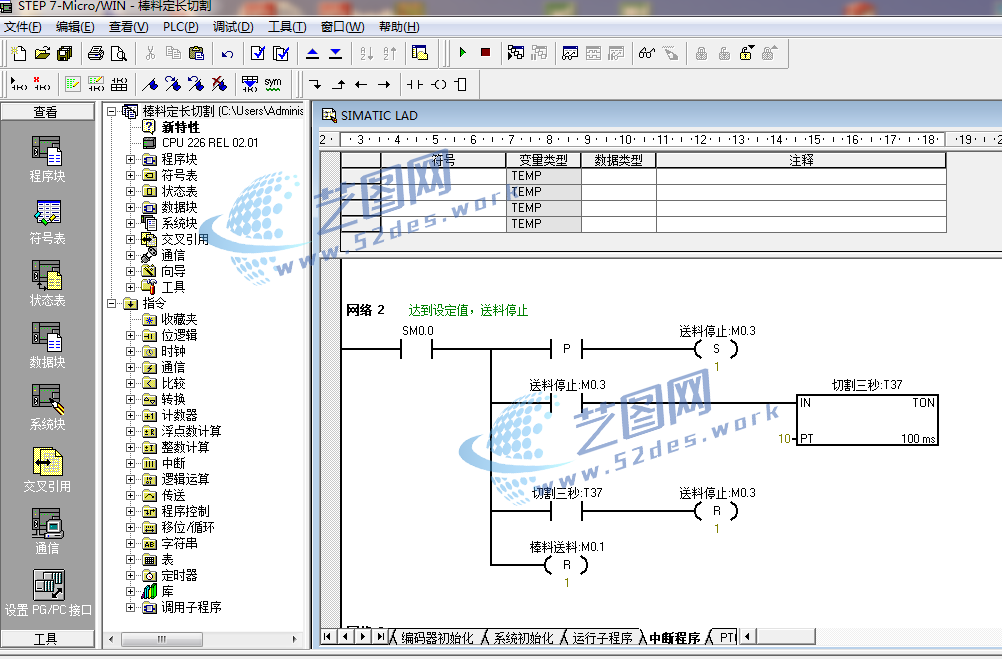The width and height of the screenshot is (1002, 659).
Task: Click the sym symbol addressing icon
Action: click(273, 84)
